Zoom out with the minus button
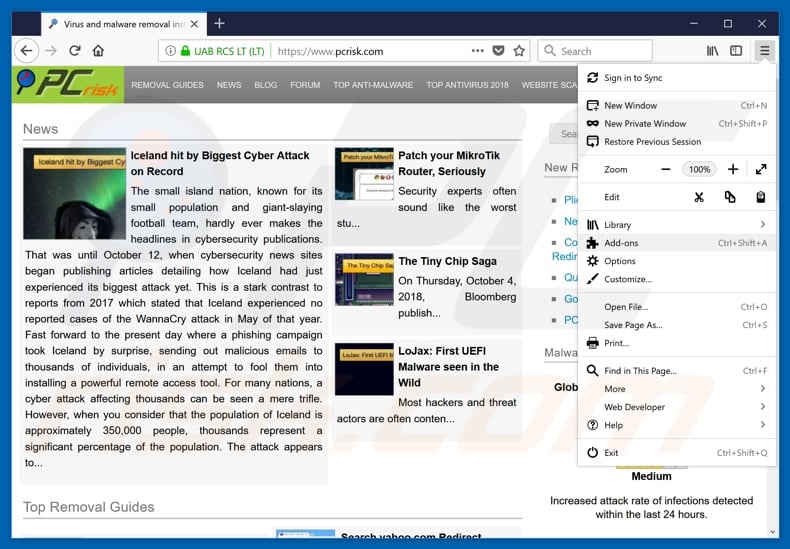Screen dimensions: 790x549 [x=667, y=170]
